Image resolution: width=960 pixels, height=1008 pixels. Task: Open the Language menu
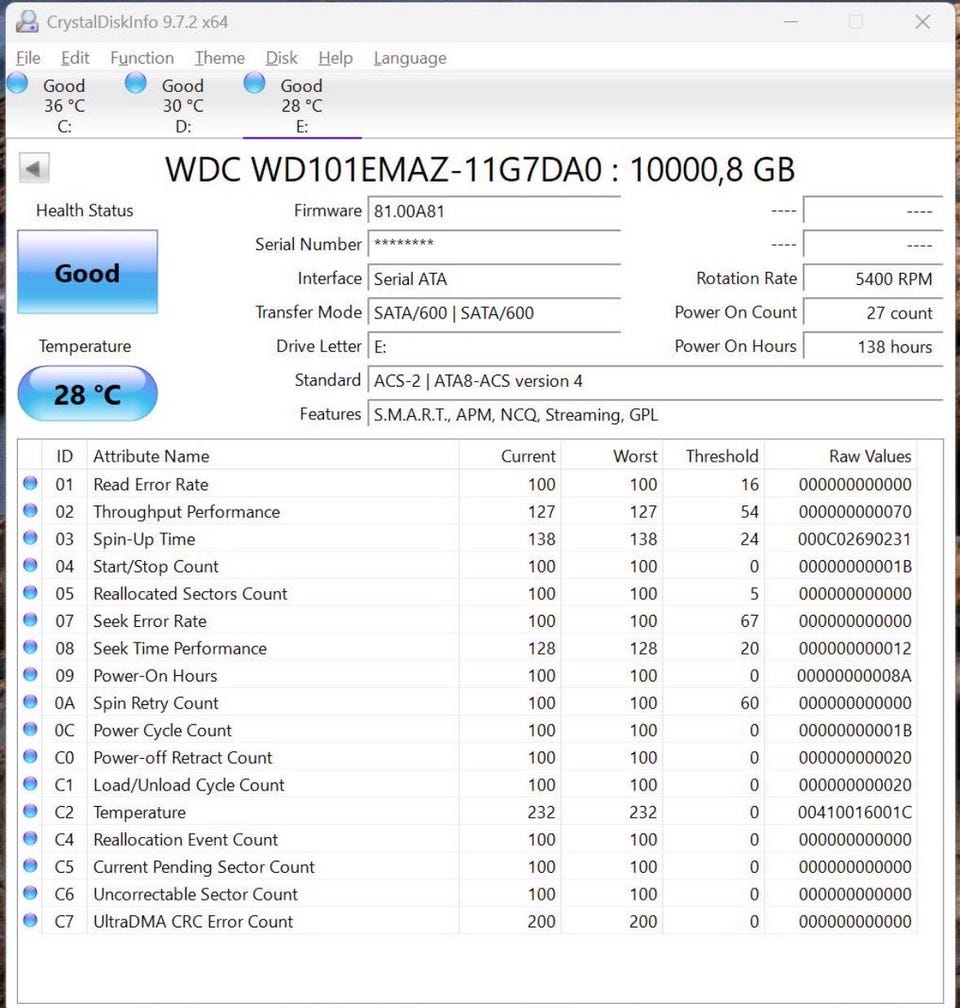[x=410, y=58]
